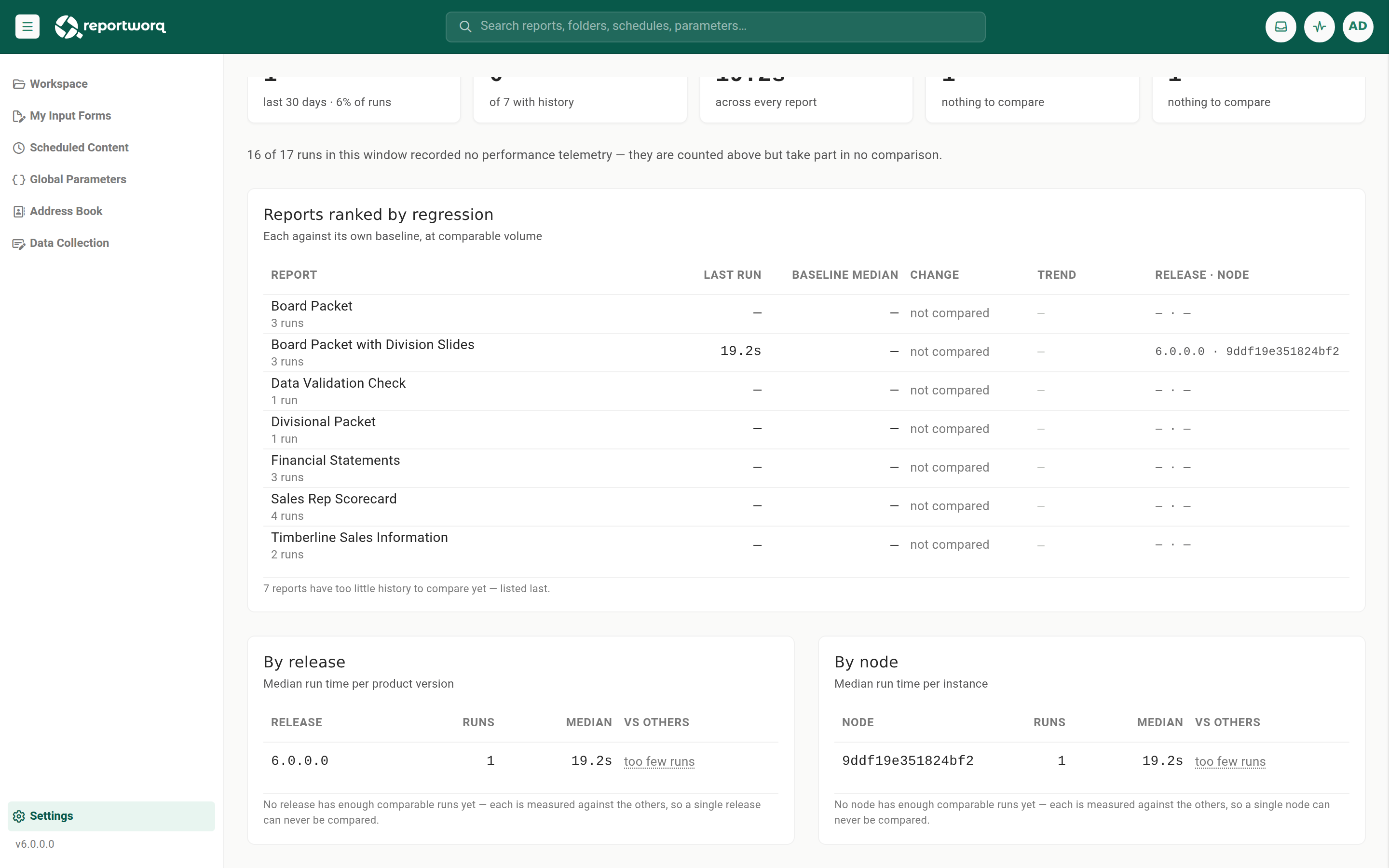
Task: Open the inbox tray icon
Action: pos(1280,27)
